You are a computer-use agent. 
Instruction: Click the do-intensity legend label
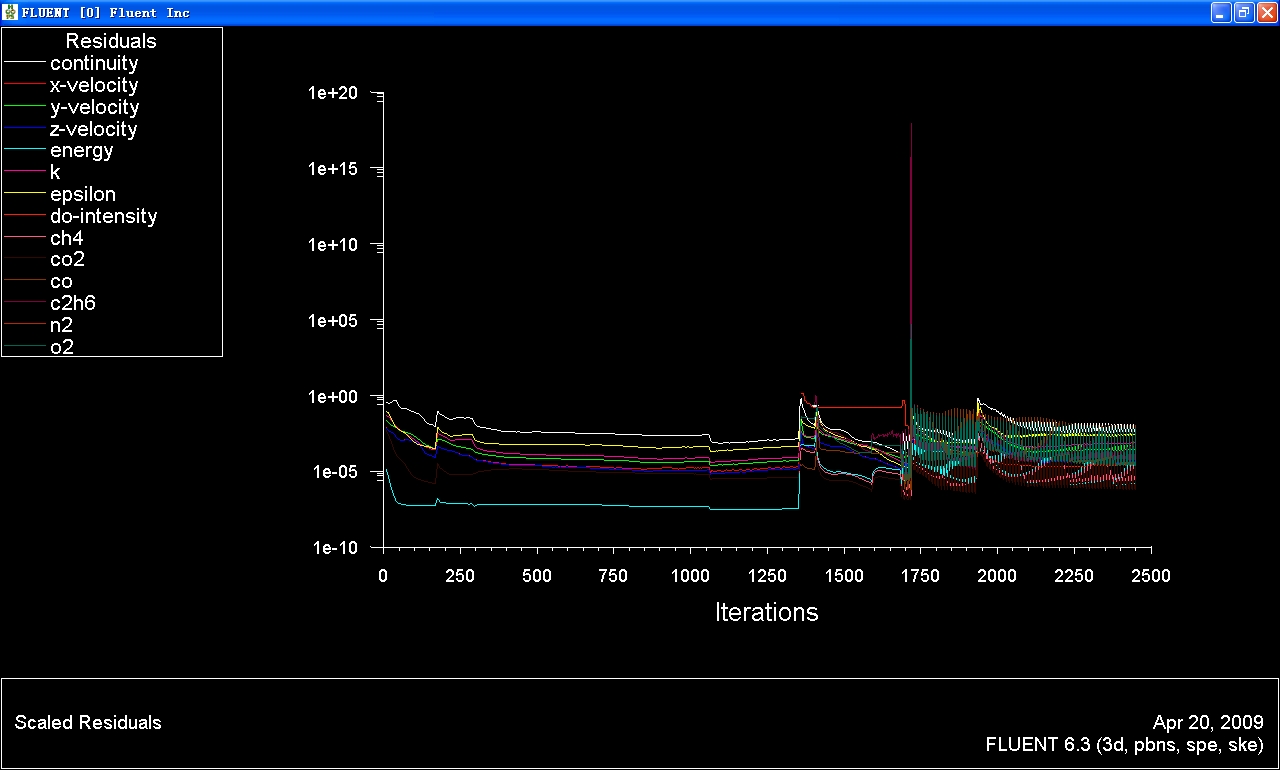tap(103, 217)
